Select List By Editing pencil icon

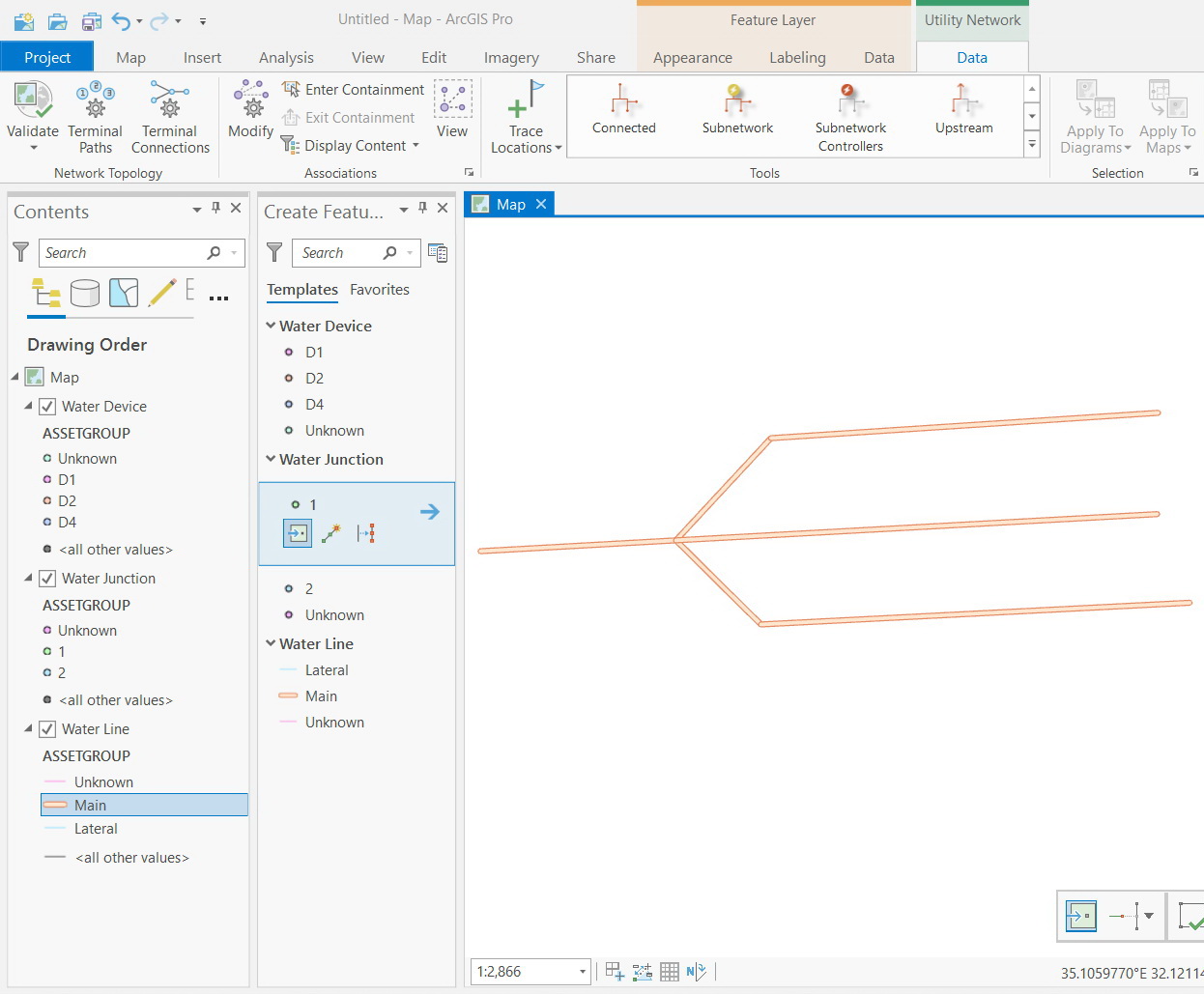point(161,293)
